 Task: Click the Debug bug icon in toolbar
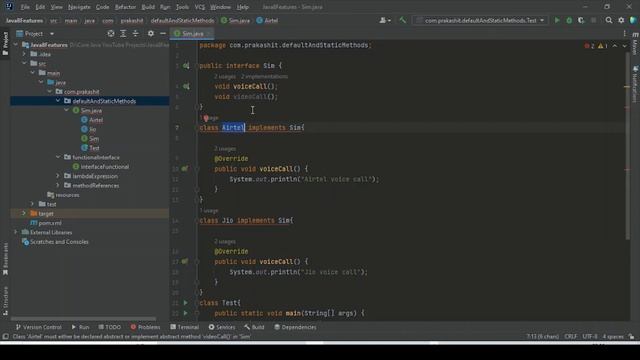(x=569, y=20)
